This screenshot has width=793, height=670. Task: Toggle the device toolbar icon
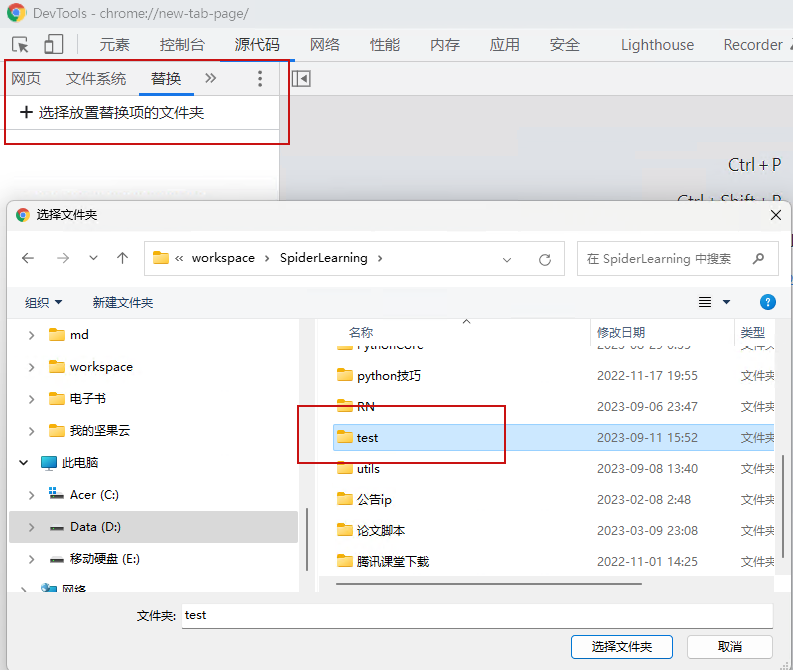click(x=53, y=44)
